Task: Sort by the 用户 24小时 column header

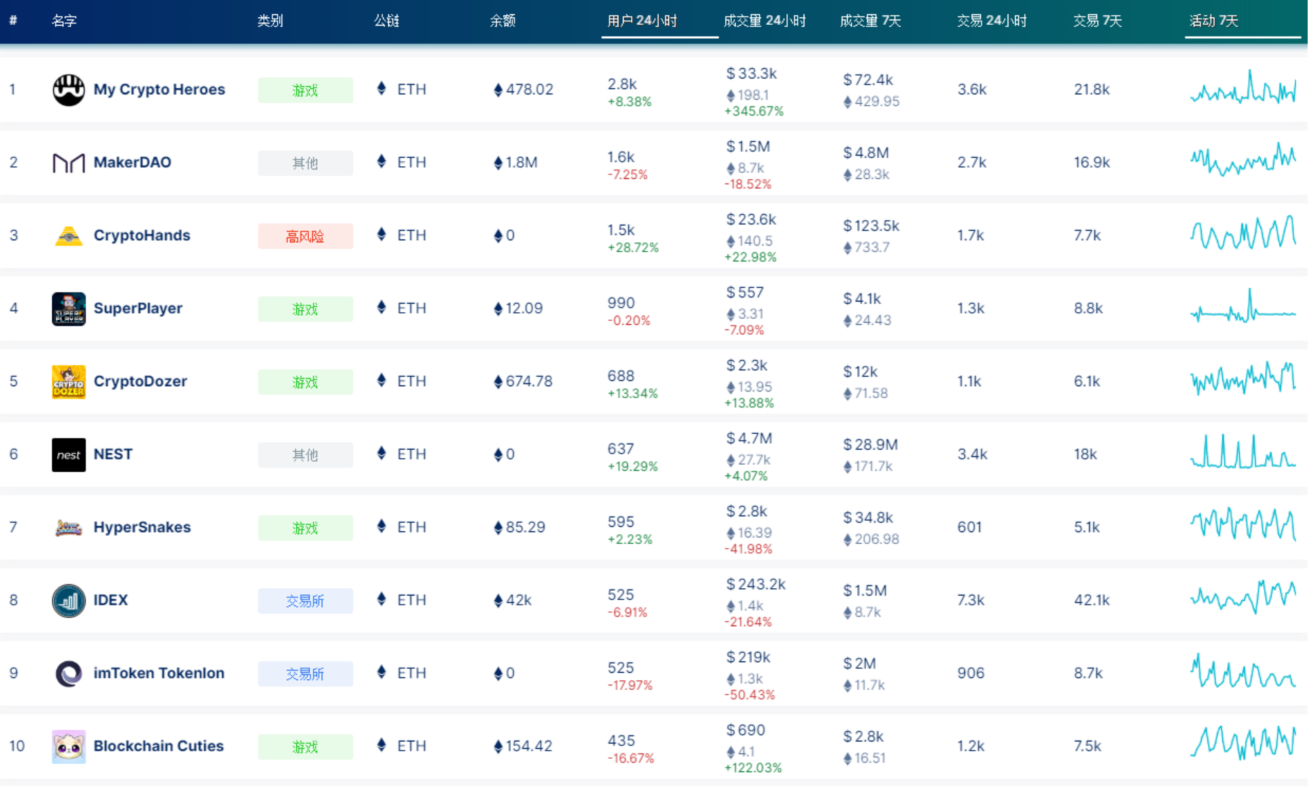Action: pyautogui.click(x=642, y=21)
